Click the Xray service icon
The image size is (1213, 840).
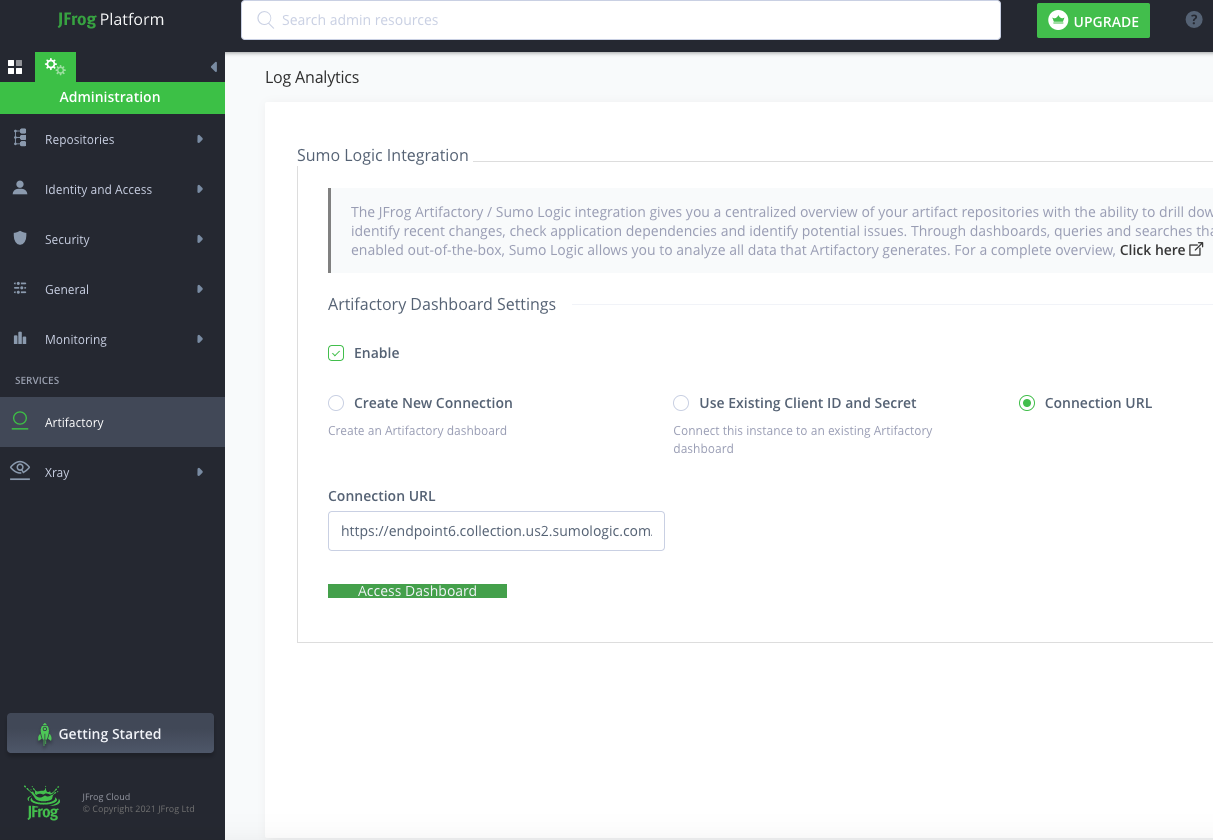[20, 471]
